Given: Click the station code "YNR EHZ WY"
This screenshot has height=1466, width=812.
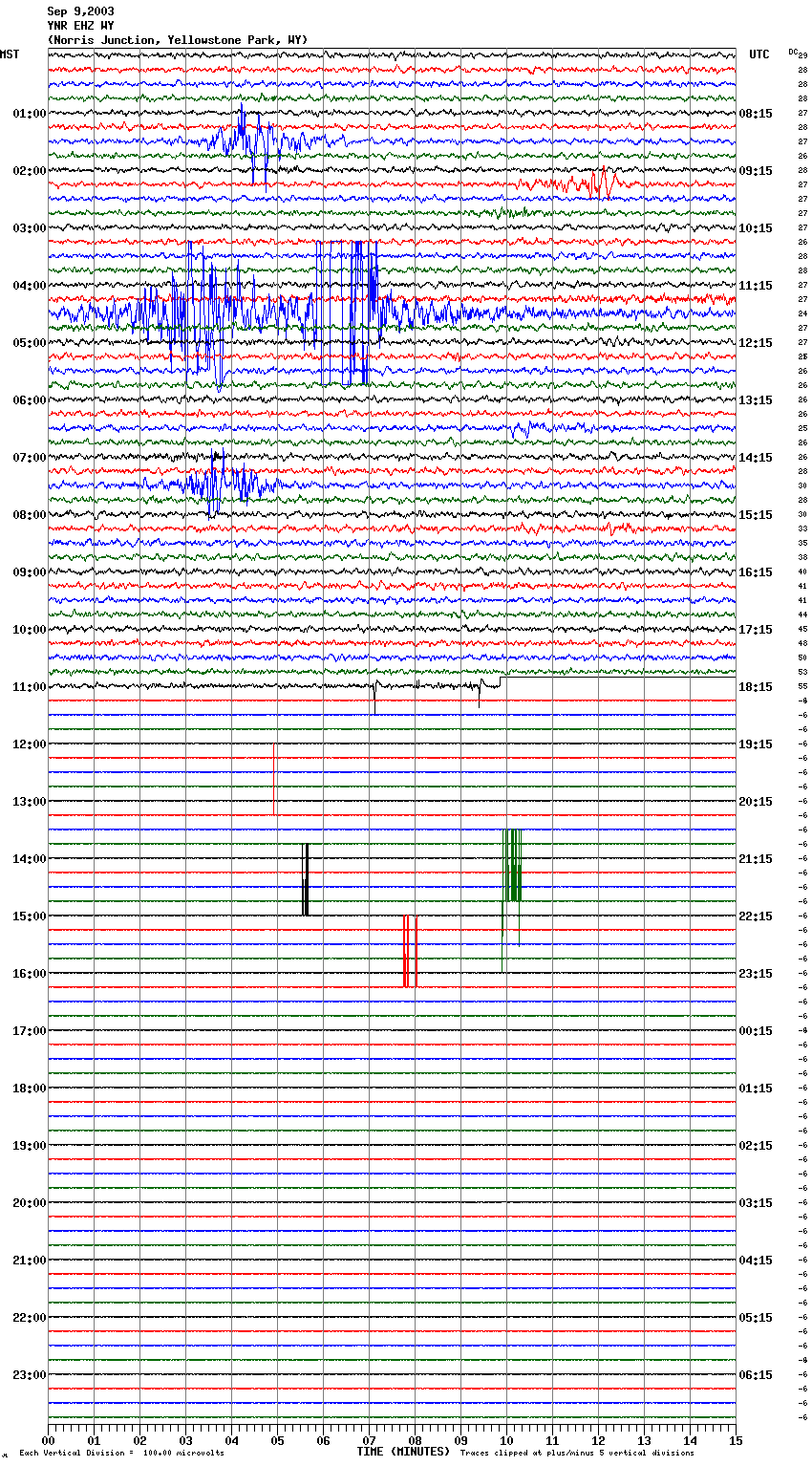Looking at the screenshot, I should click(81, 26).
